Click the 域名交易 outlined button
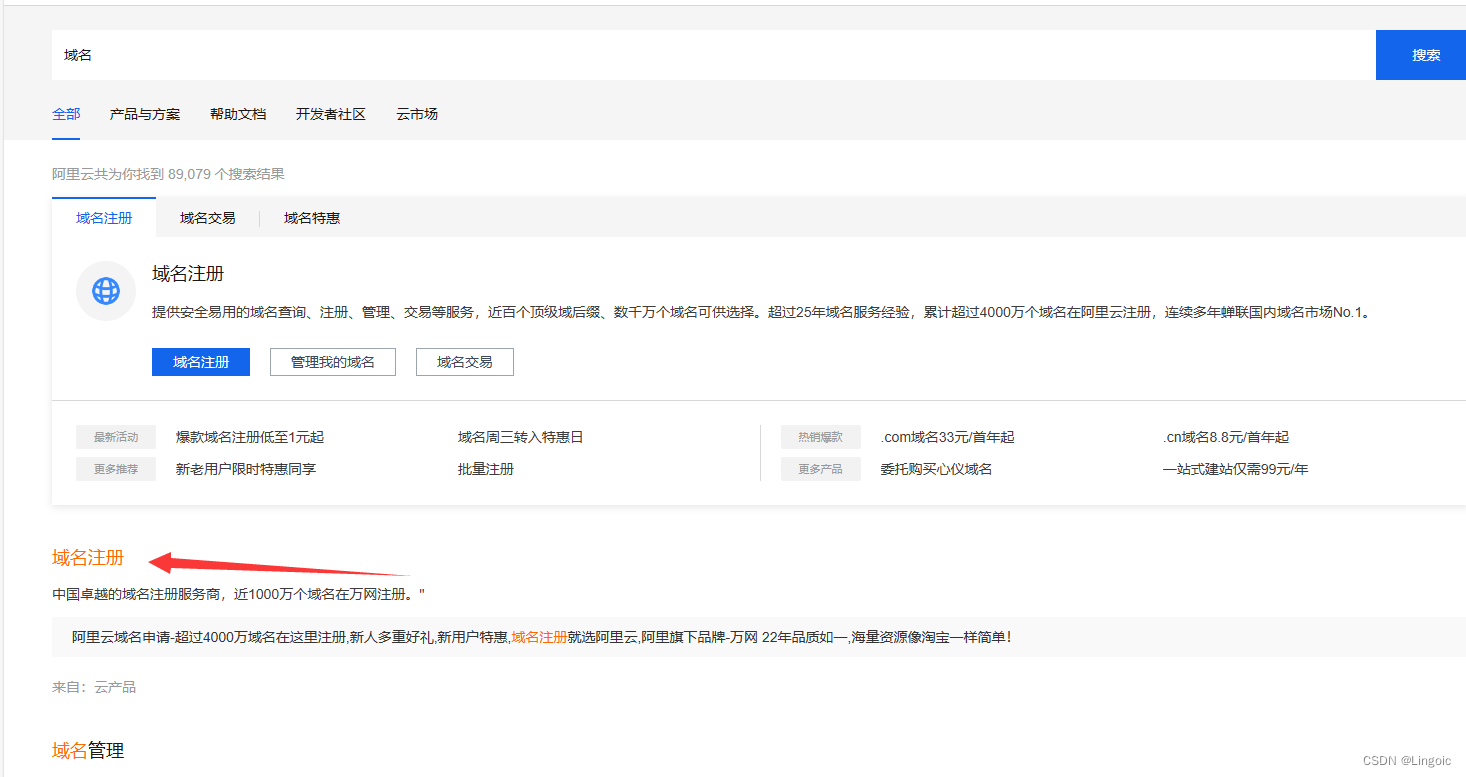 (465, 362)
